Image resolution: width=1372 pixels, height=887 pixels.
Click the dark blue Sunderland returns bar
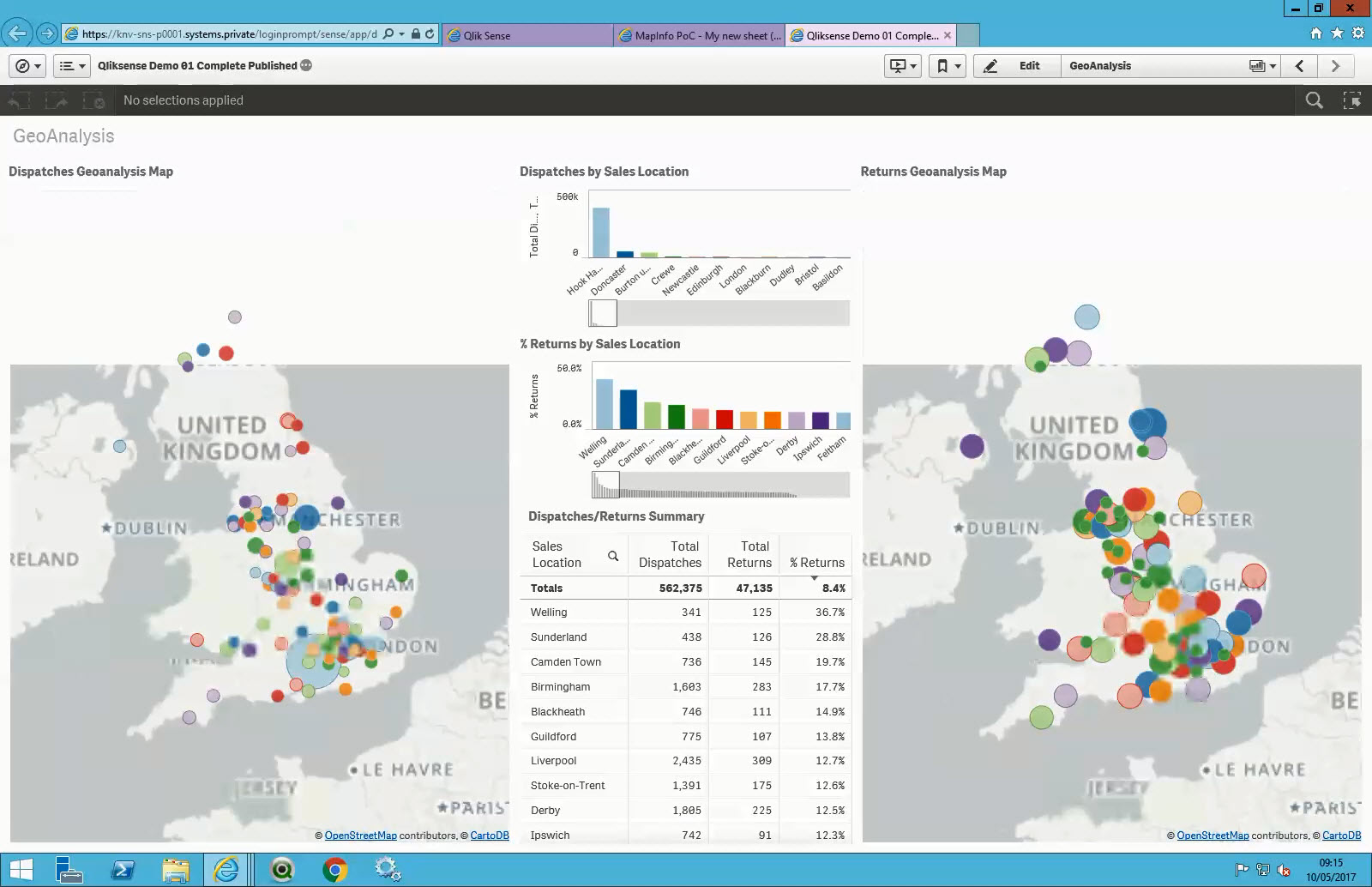(x=629, y=409)
